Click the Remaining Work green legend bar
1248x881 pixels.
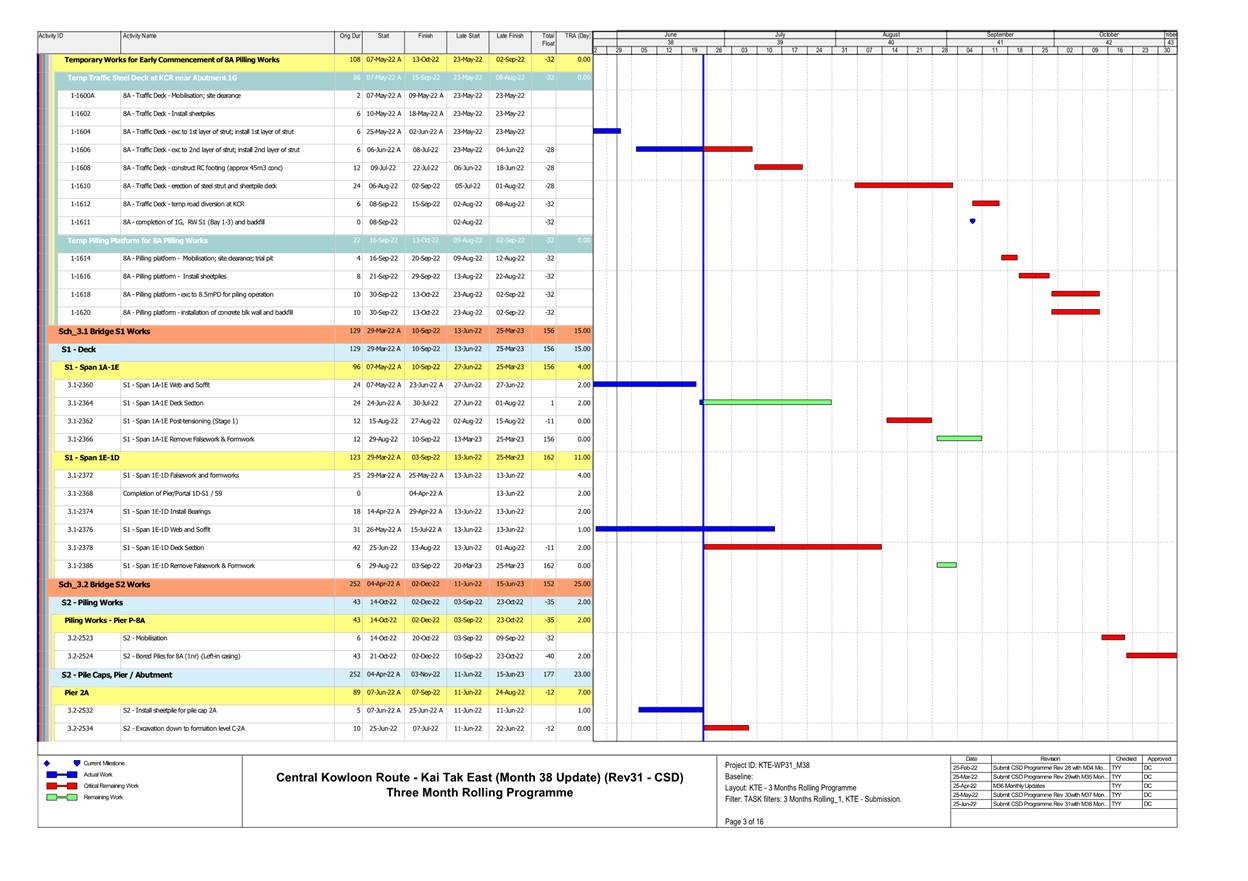click(x=61, y=798)
